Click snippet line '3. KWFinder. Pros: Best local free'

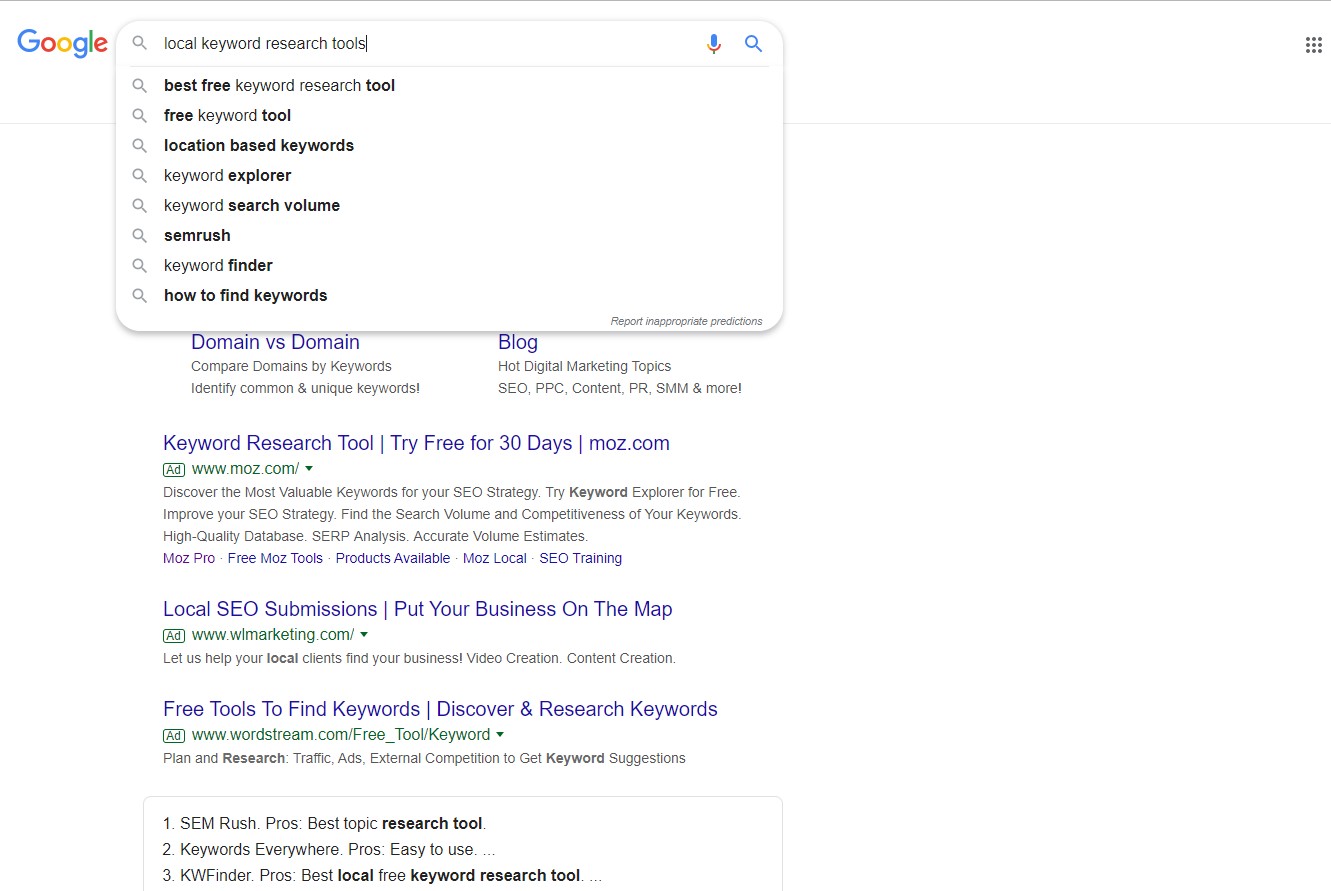tap(382, 876)
